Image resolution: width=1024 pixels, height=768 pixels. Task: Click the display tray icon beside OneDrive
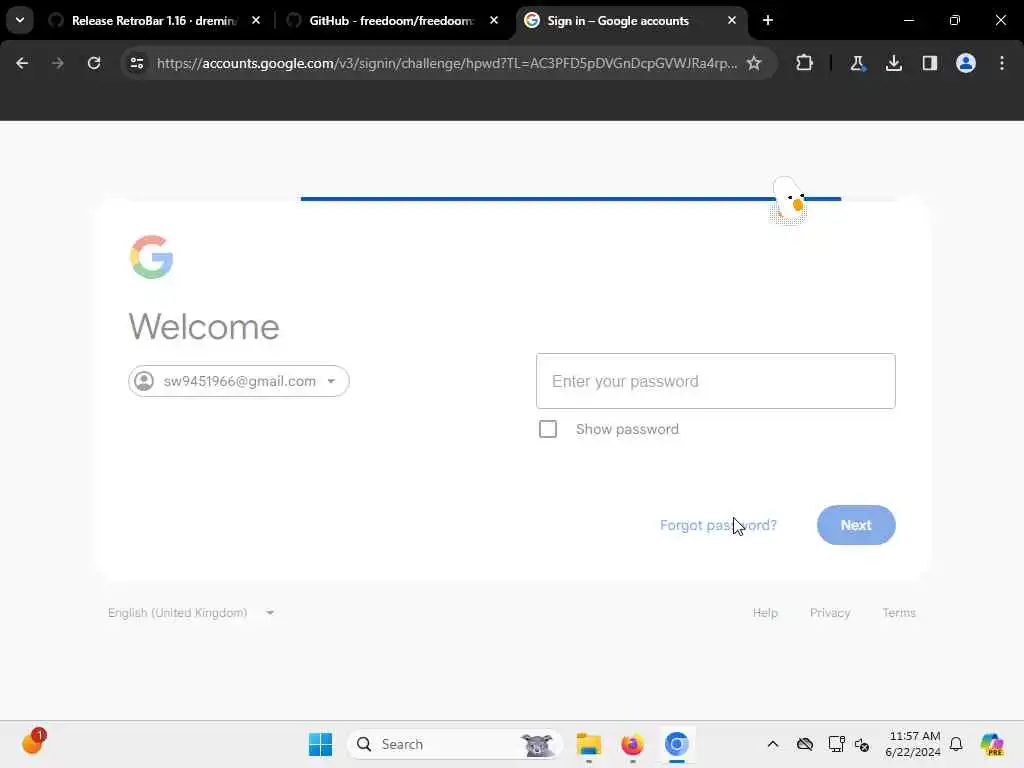click(836, 744)
